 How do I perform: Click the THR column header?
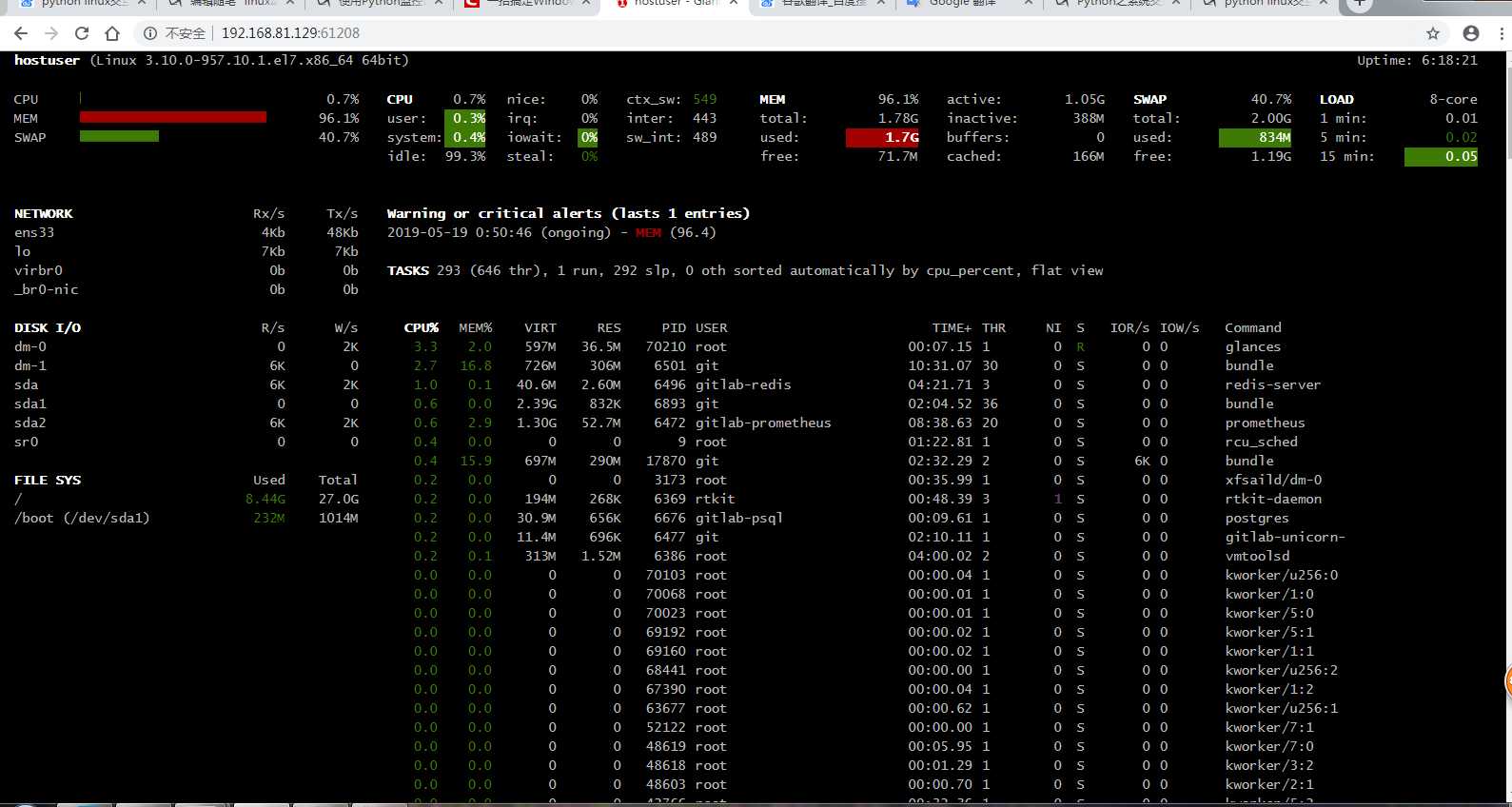point(993,327)
